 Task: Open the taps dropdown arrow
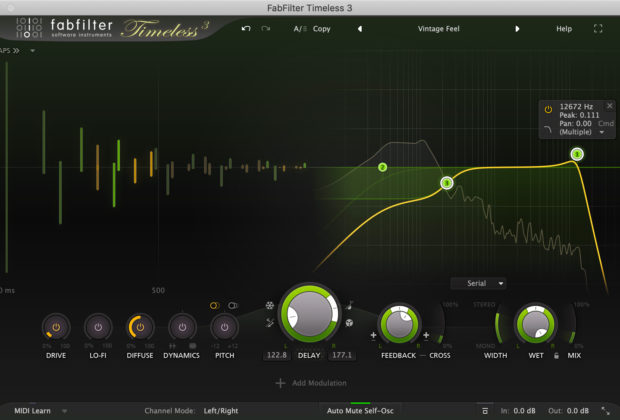[x=32, y=51]
